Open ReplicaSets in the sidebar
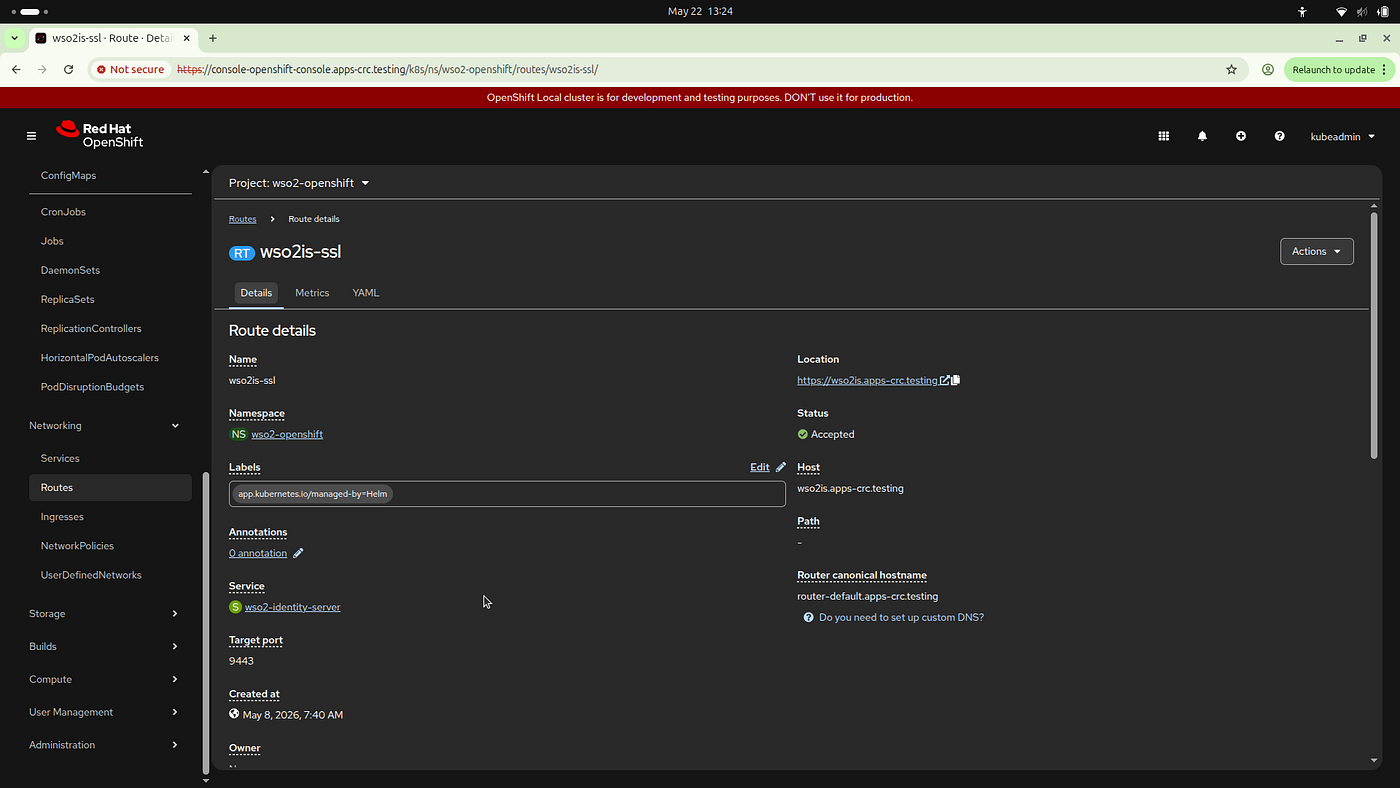Viewport: 1400px width, 788px height. point(68,299)
